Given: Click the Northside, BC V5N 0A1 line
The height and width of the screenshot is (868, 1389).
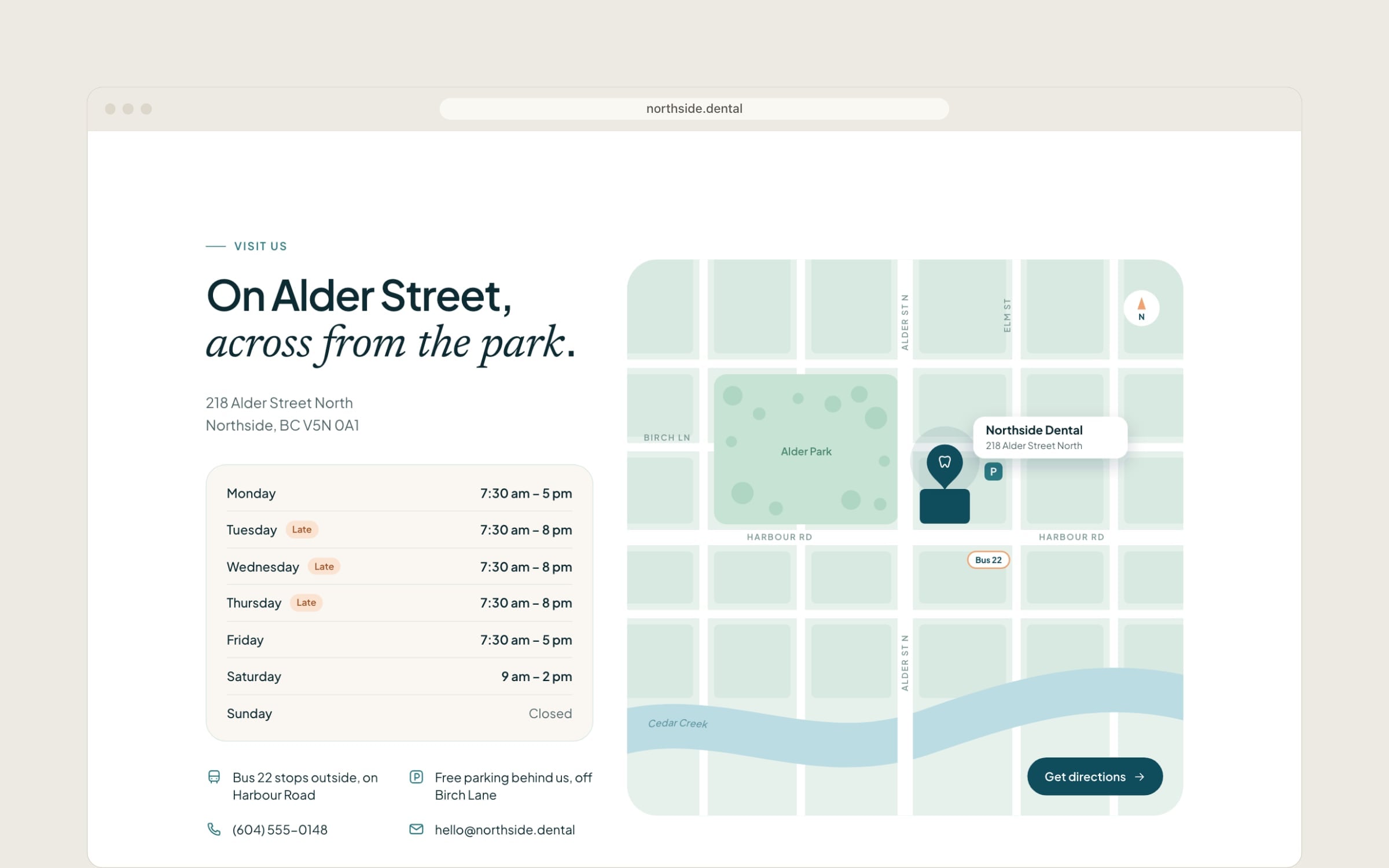Looking at the screenshot, I should [x=282, y=425].
